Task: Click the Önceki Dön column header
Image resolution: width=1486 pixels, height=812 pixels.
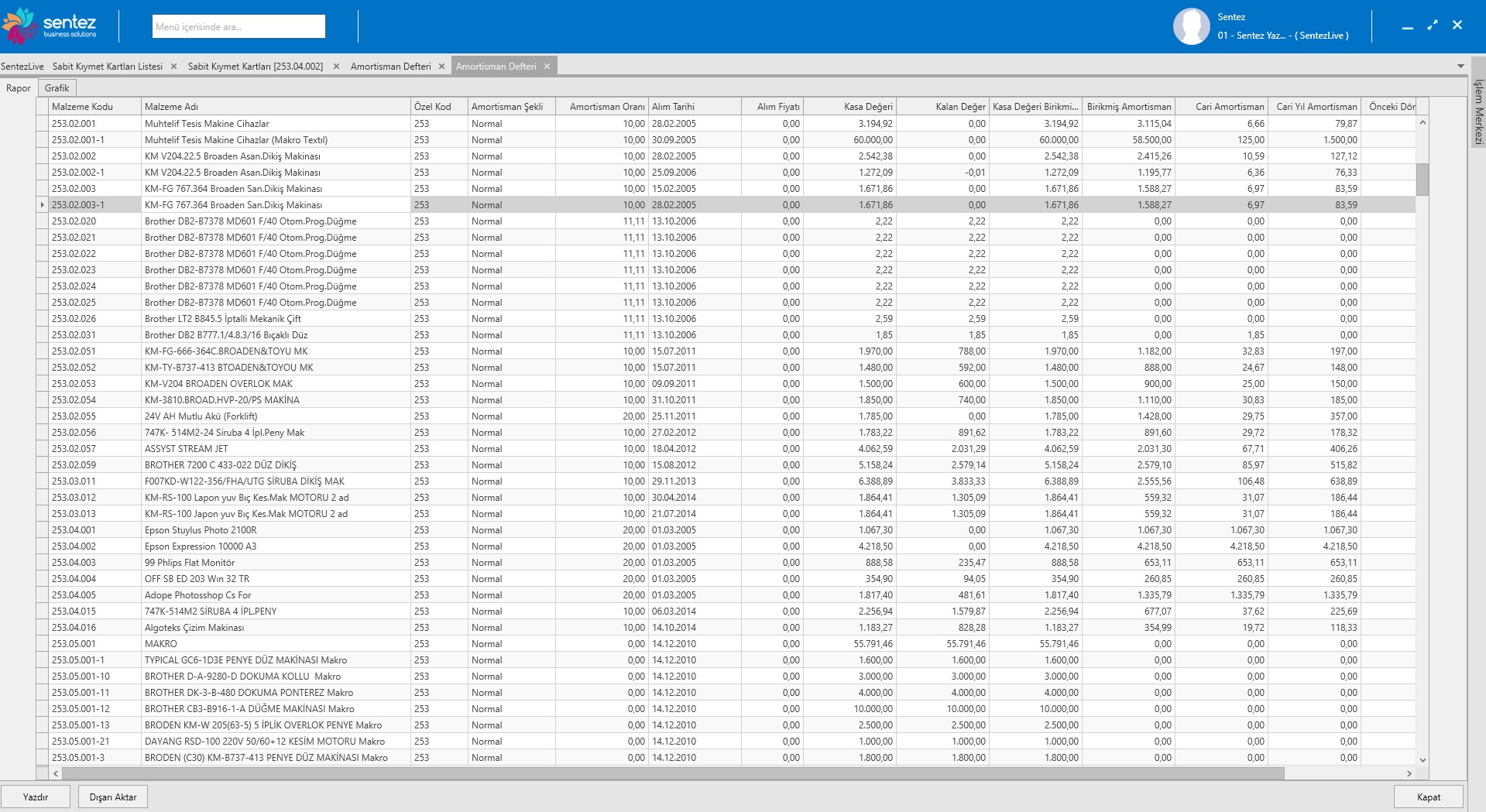Action: click(1388, 107)
